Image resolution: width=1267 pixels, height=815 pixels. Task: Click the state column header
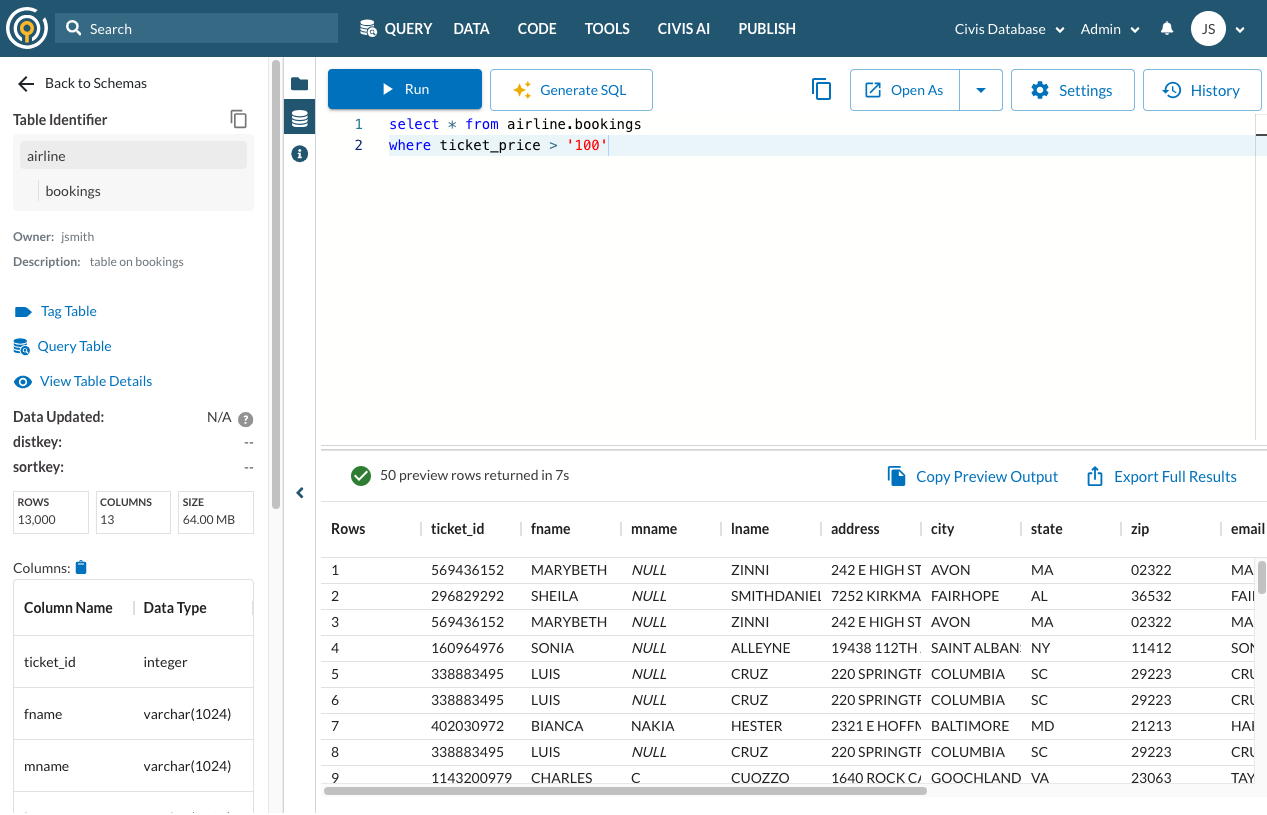pyautogui.click(x=1047, y=529)
